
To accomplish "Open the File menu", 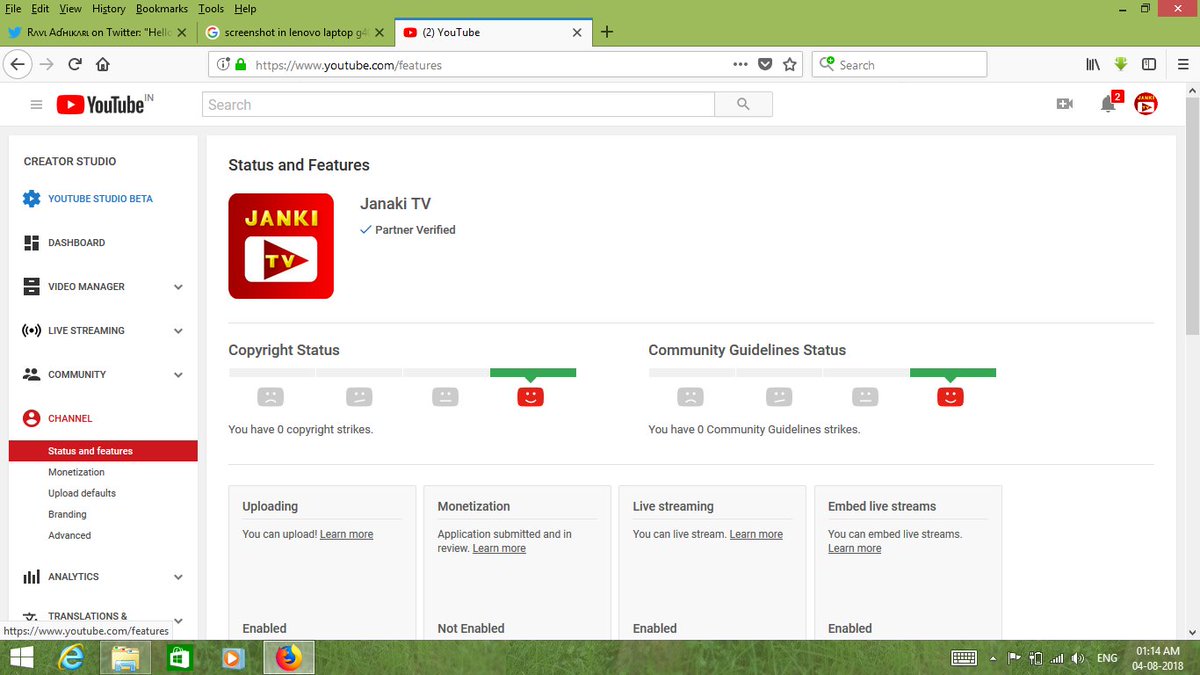I will pyautogui.click(x=13, y=9).
